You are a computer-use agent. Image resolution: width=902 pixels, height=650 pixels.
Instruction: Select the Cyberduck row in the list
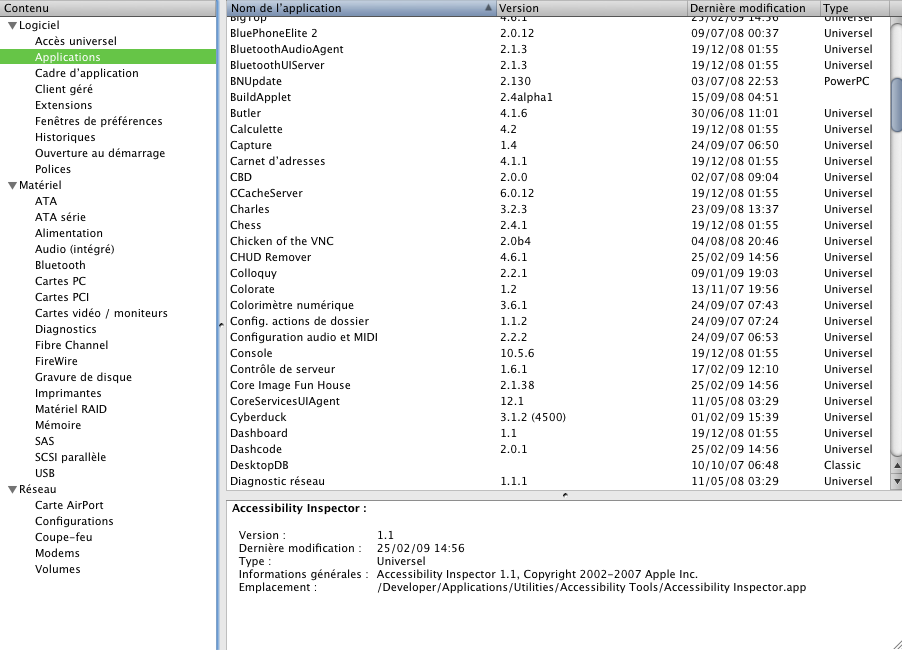click(x=257, y=417)
